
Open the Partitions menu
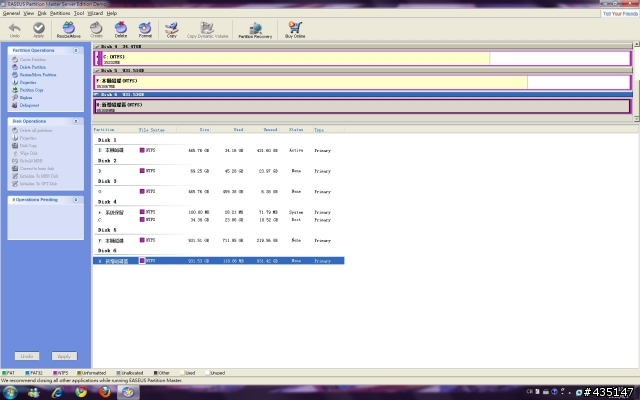(60, 13)
